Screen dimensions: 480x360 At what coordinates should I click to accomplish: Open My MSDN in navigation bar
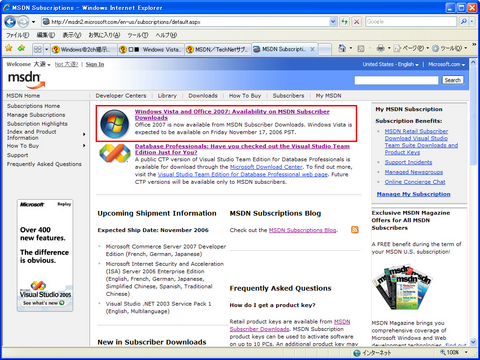328,96
